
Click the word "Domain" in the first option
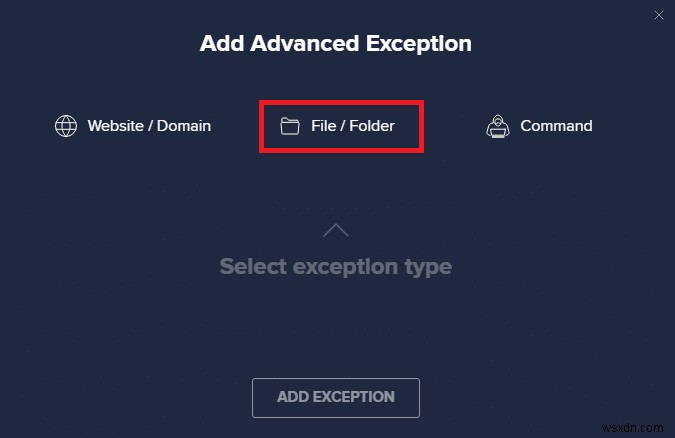pyautogui.click(x=186, y=126)
